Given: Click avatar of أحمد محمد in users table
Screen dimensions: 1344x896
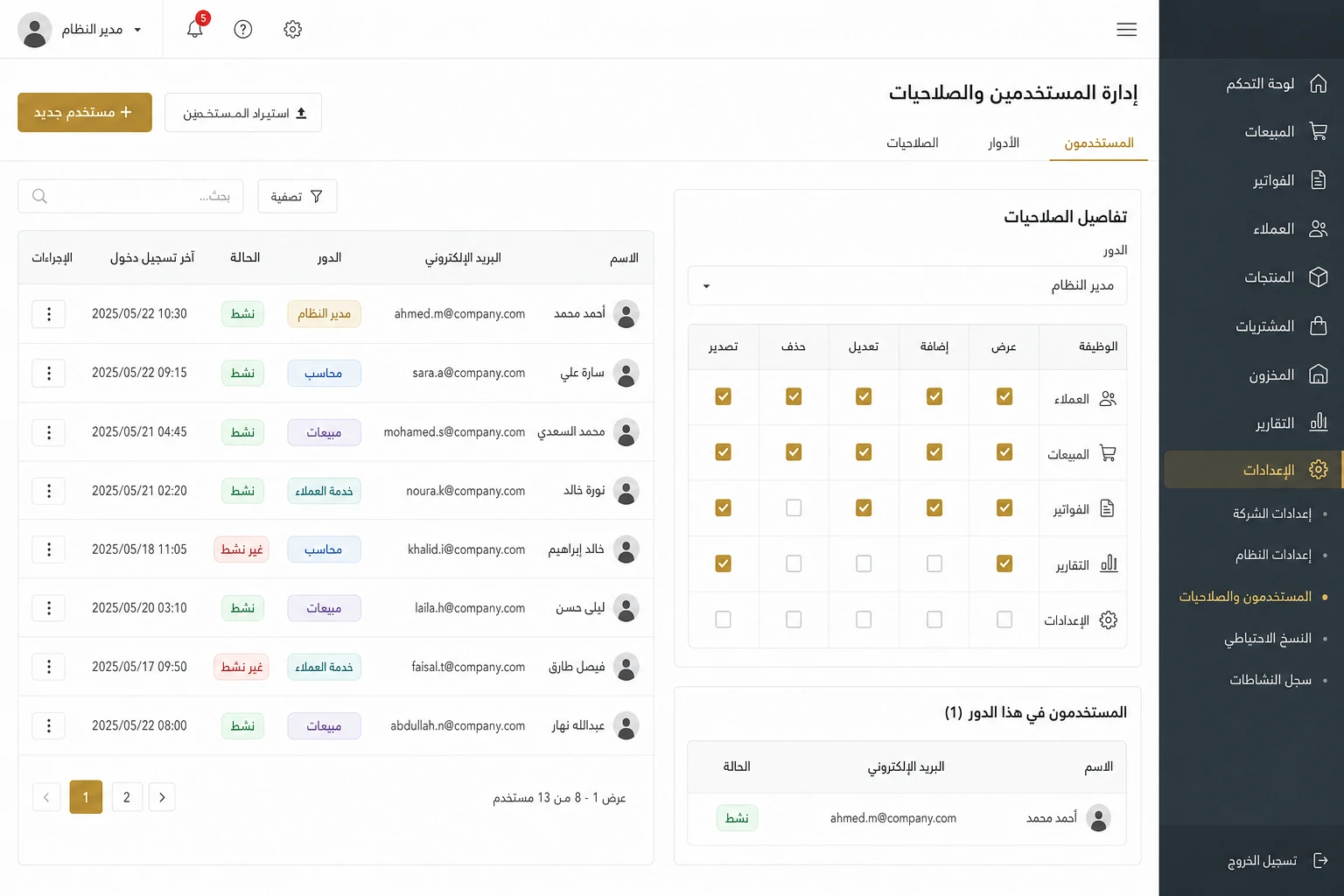Looking at the screenshot, I should [x=626, y=313].
